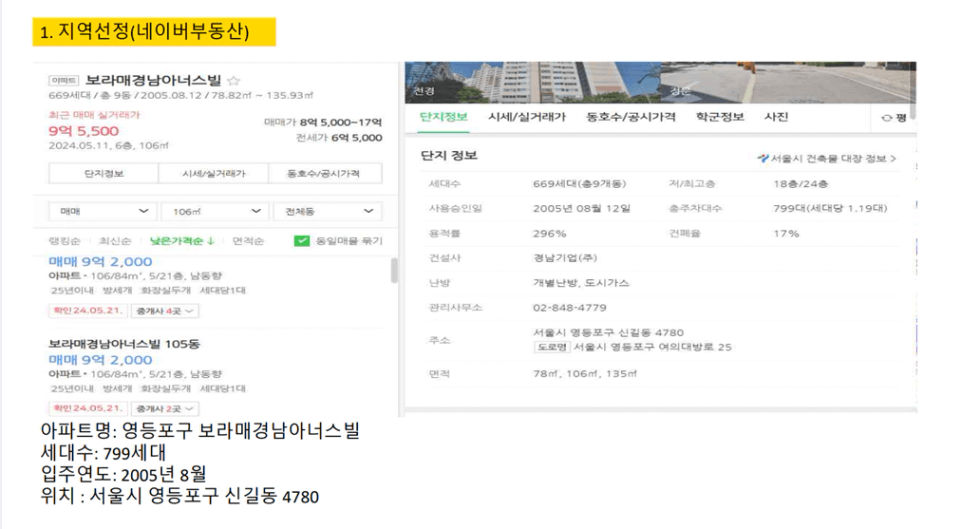Image resolution: width=961 pixels, height=529 pixels.
Task: Expand 중개사 4곳 dropdown
Action: click(164, 311)
